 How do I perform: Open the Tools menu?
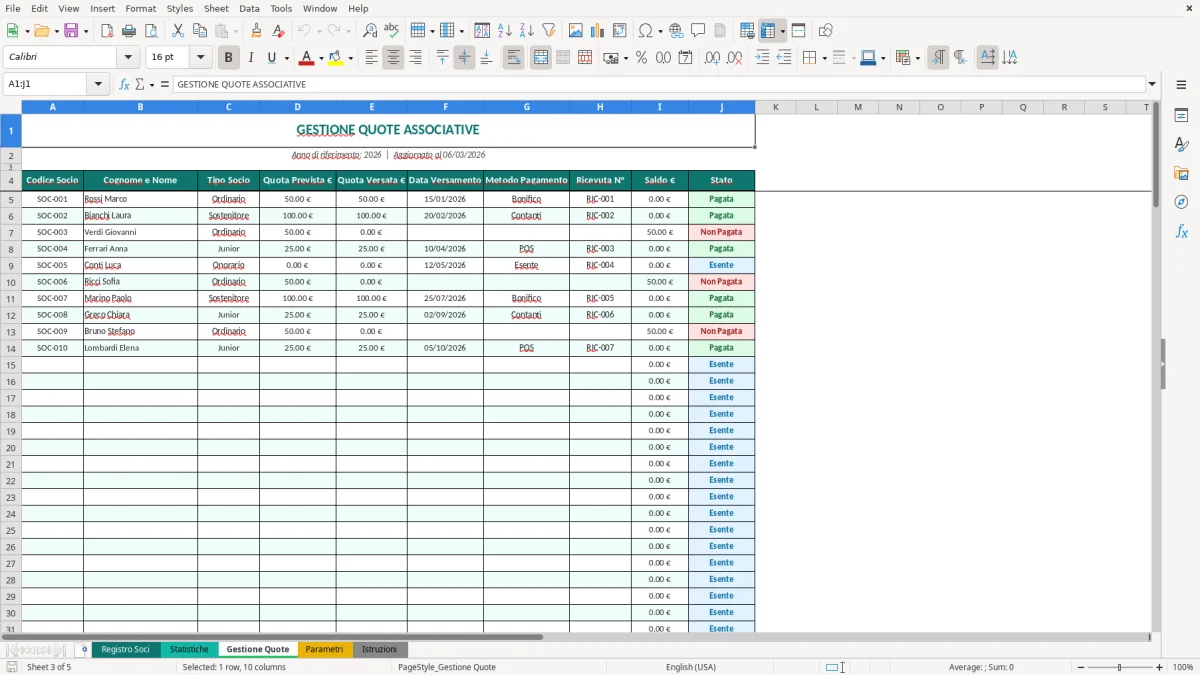281,9
